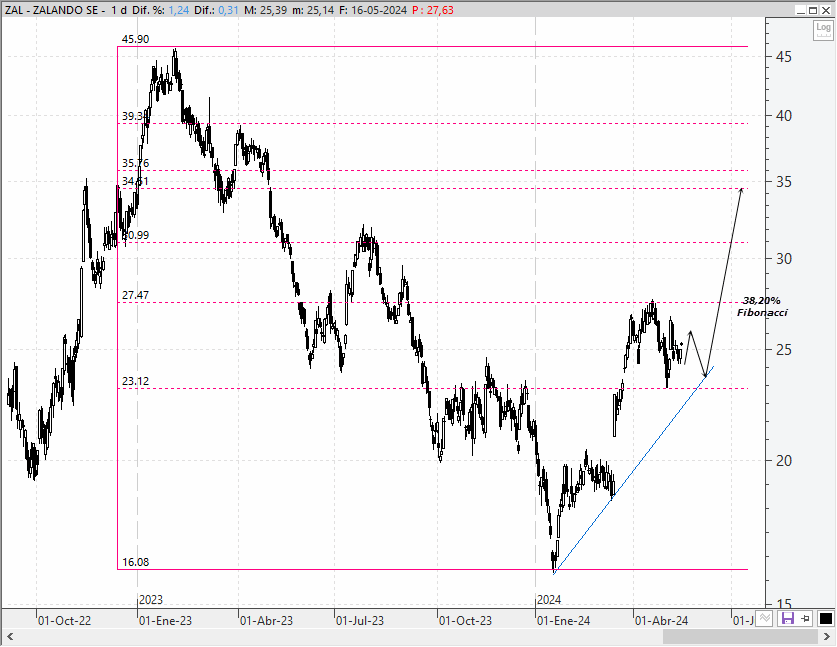Click the 30 price axis label

[784, 259]
